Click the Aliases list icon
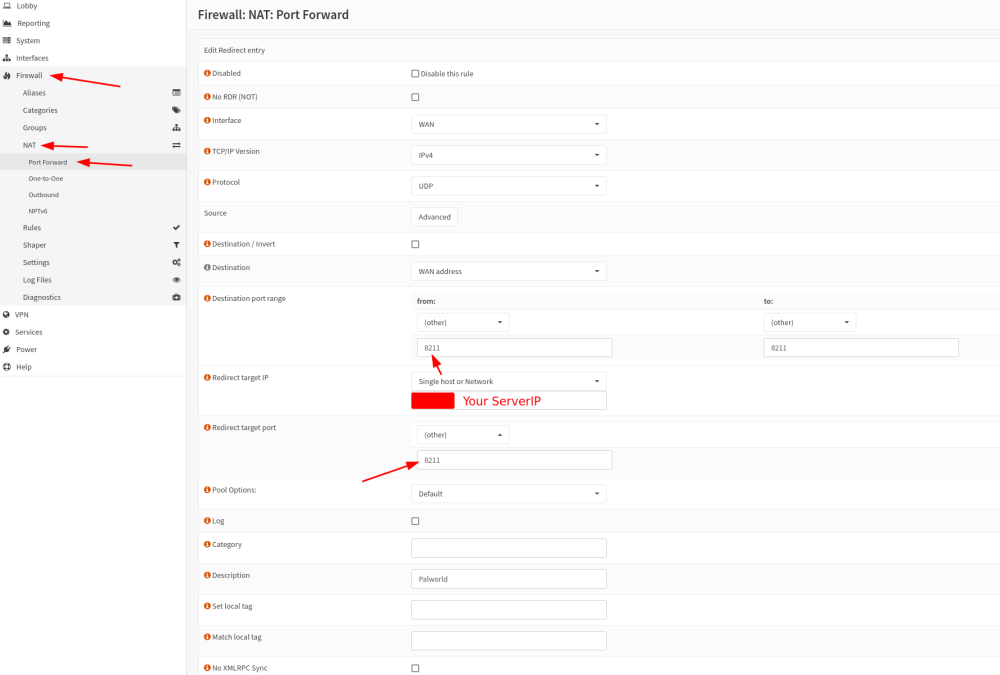 [x=176, y=93]
